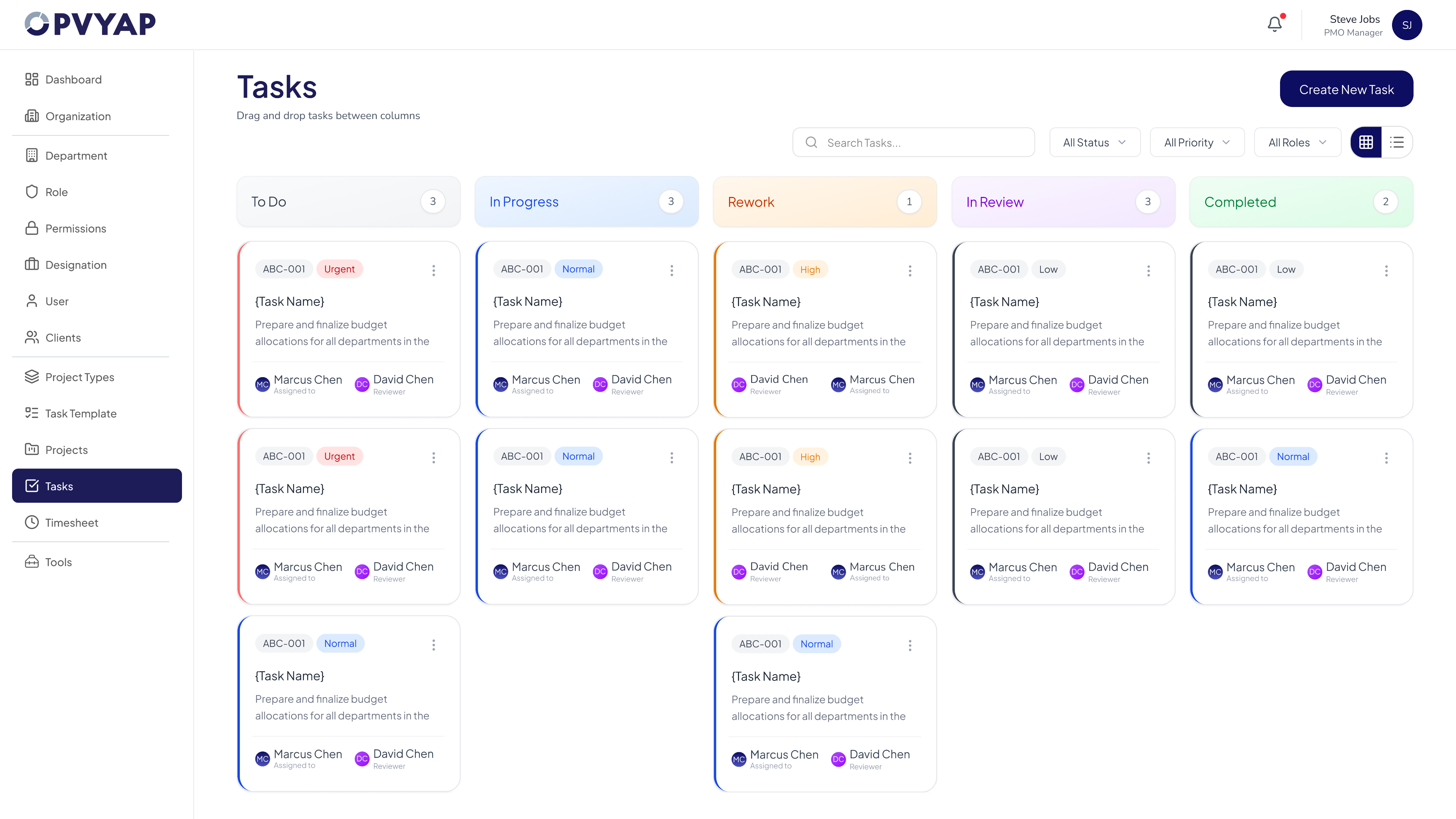Image resolution: width=1456 pixels, height=819 pixels.
Task: Open the Tools section
Action: coord(57,562)
